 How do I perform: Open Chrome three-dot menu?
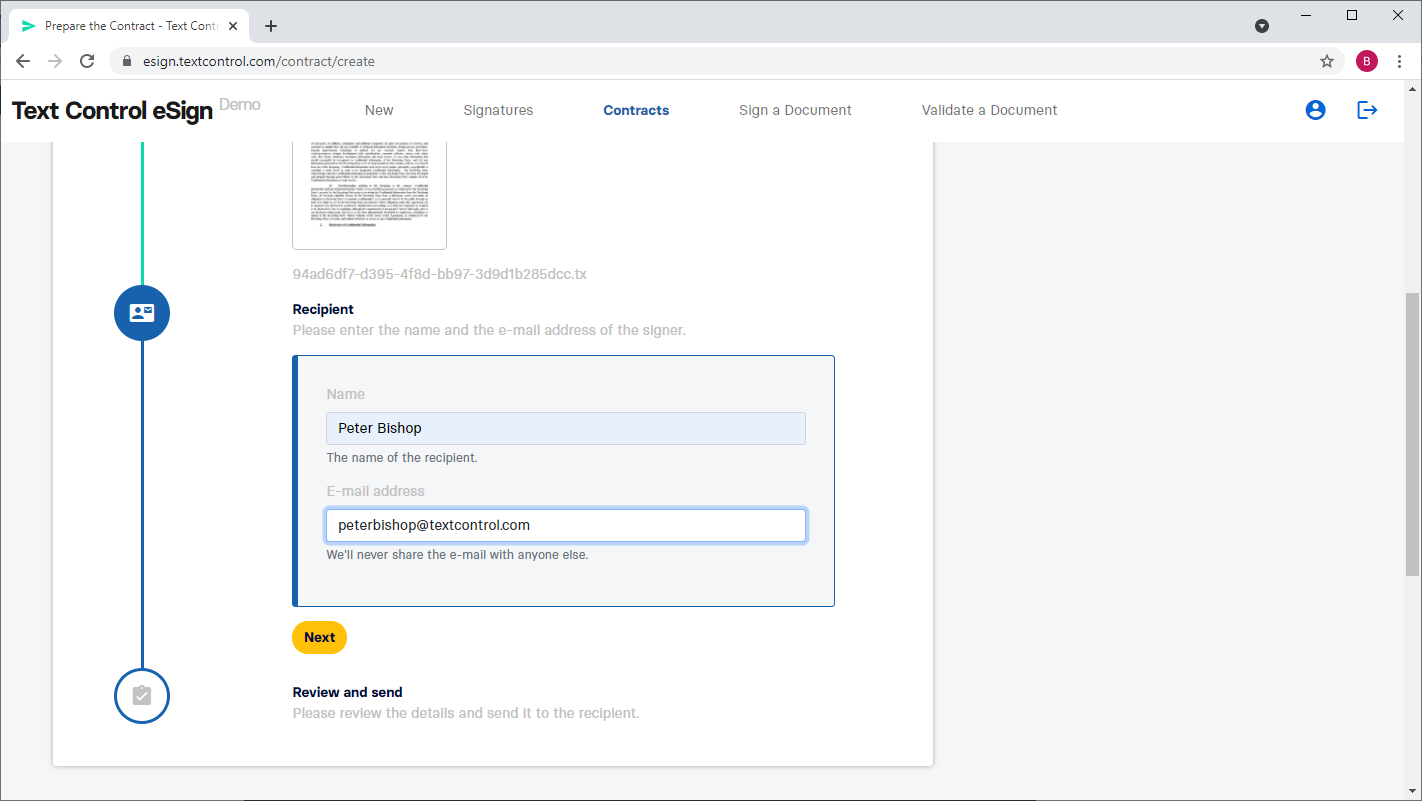click(1399, 61)
